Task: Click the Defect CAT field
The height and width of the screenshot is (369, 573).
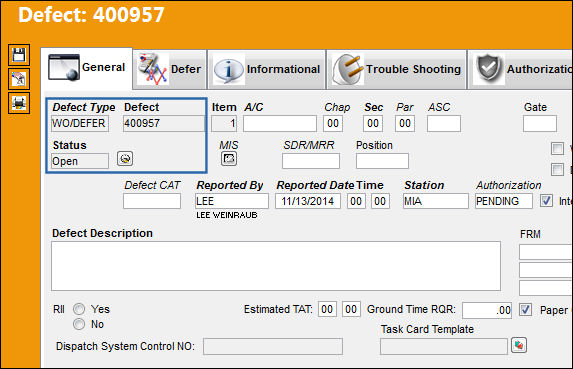Action: click(152, 201)
